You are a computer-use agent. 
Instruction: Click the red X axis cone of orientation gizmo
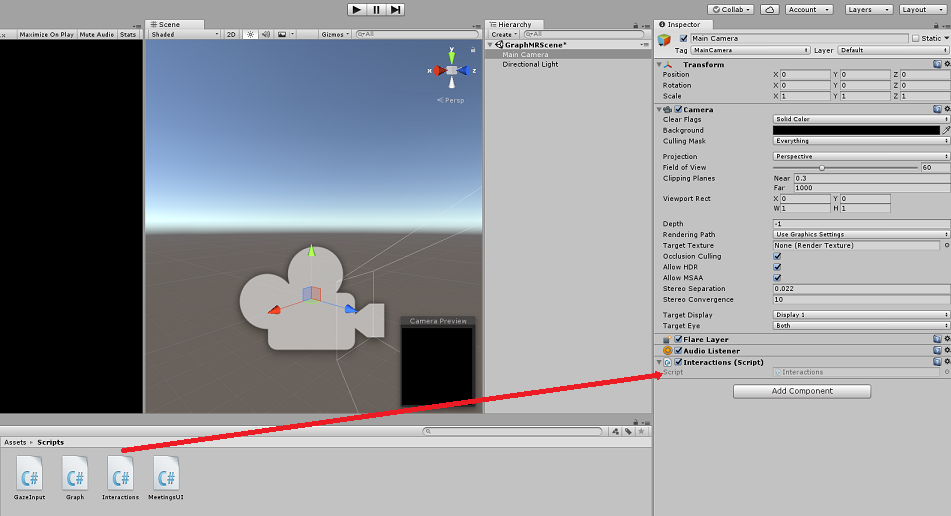(x=440, y=71)
